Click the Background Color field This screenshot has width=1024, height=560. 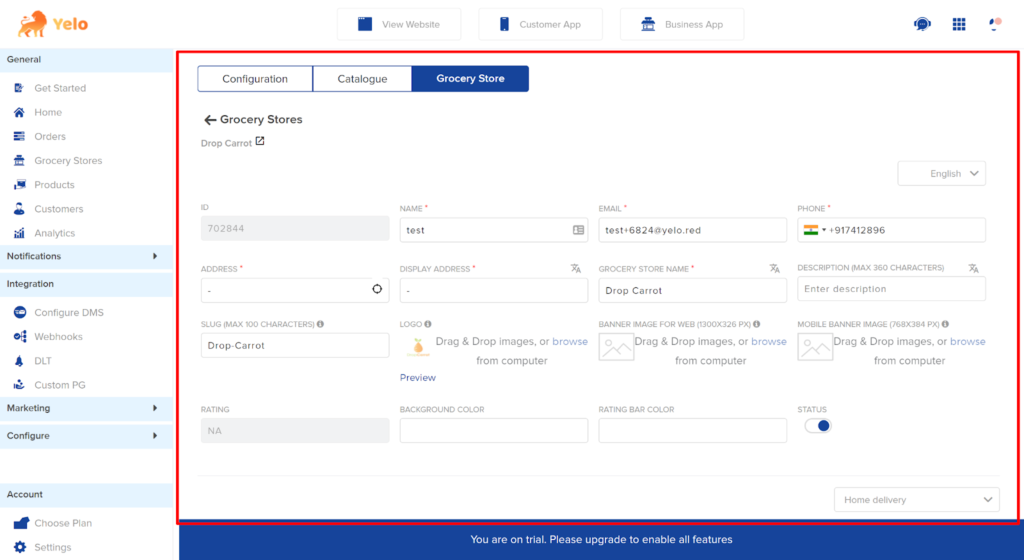tap(493, 431)
